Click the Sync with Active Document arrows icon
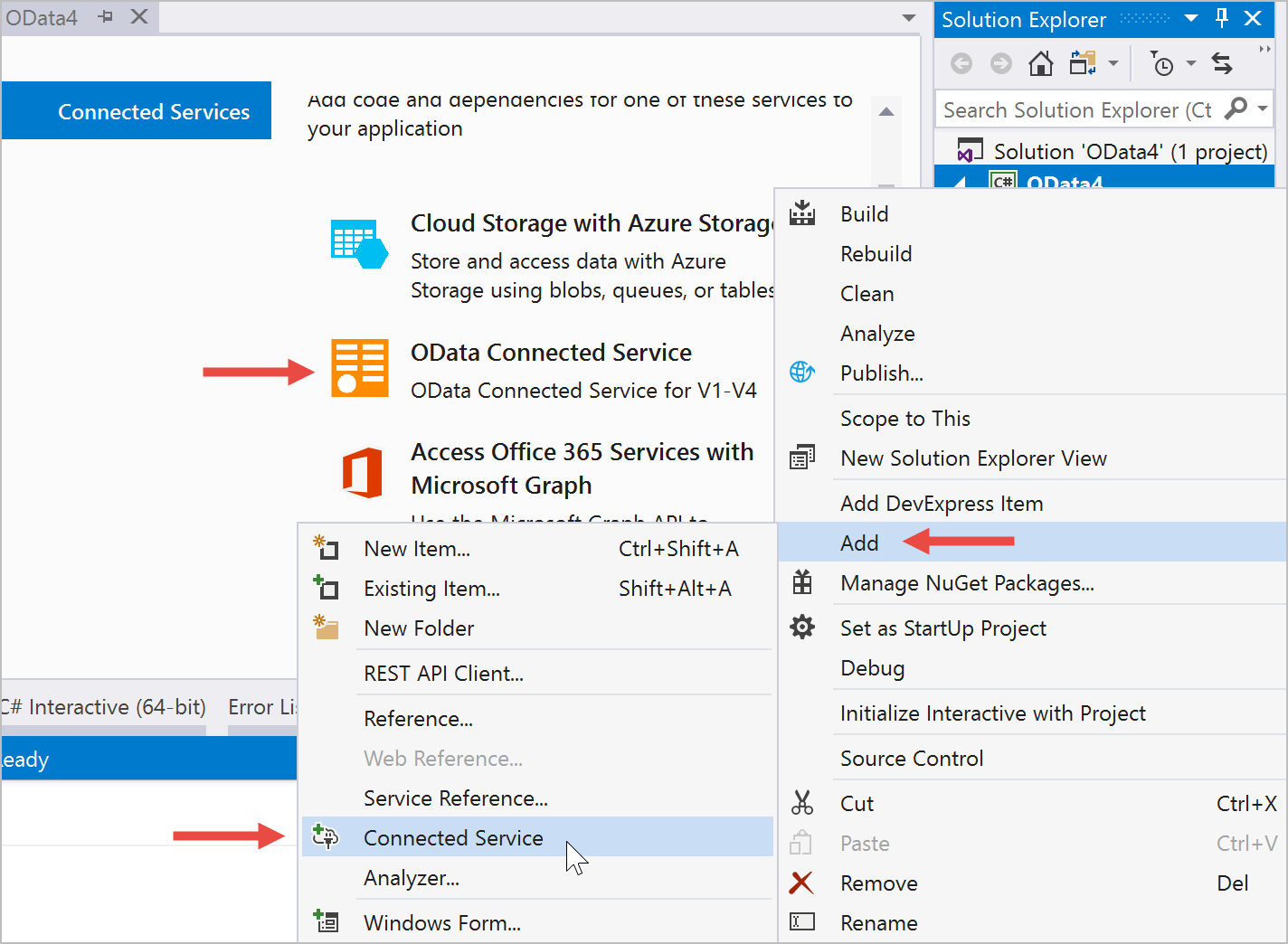The width and height of the screenshot is (1288, 944). click(x=1222, y=63)
